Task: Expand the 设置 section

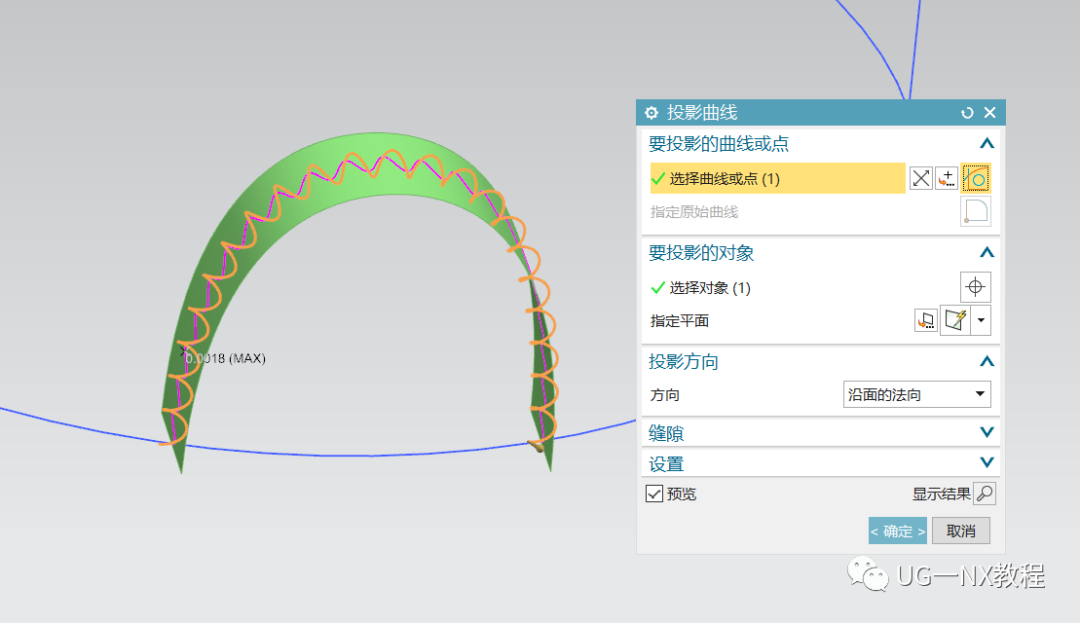Action: (x=986, y=462)
